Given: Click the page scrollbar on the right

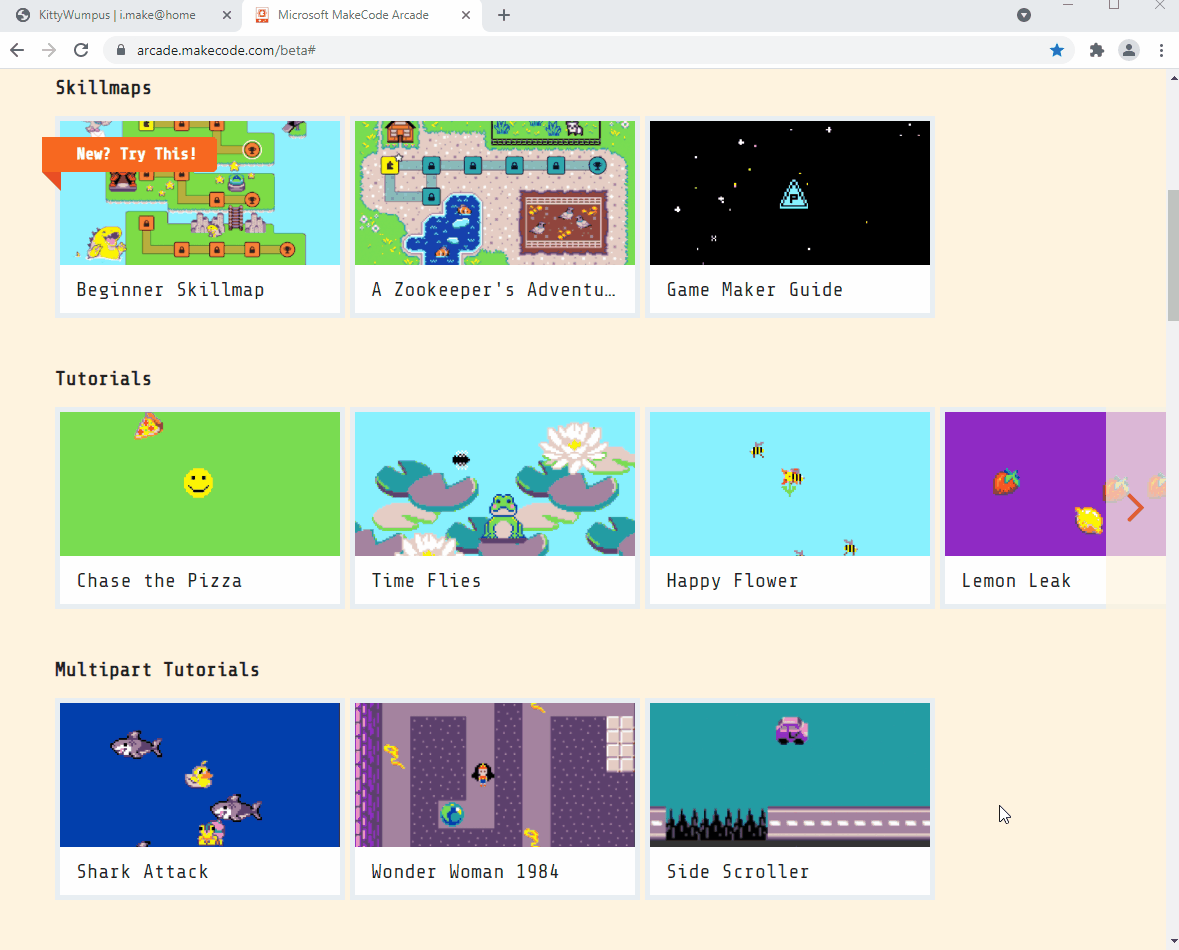Looking at the screenshot, I should pos(1171,255).
